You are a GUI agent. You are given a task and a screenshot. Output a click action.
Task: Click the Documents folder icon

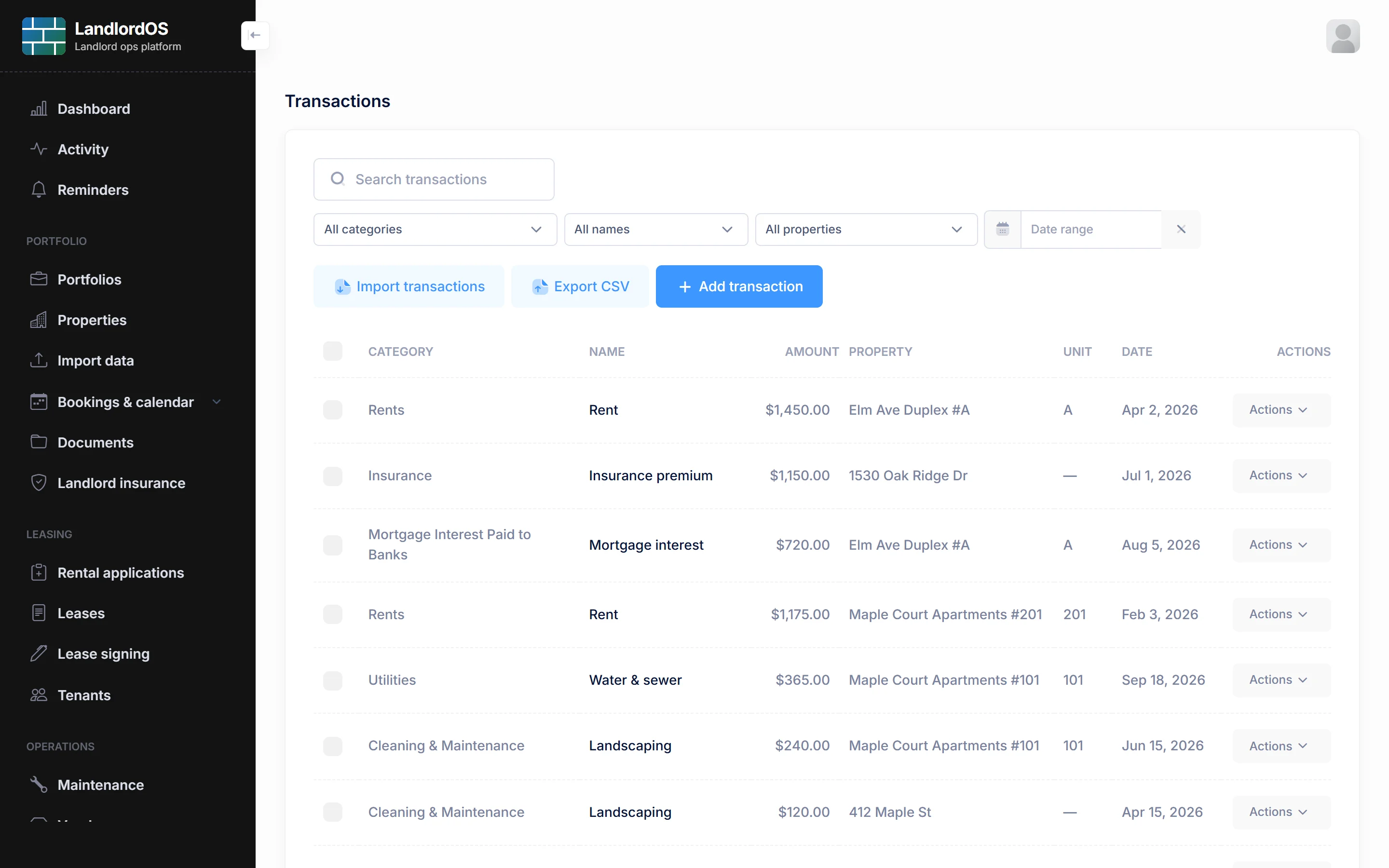click(x=39, y=442)
